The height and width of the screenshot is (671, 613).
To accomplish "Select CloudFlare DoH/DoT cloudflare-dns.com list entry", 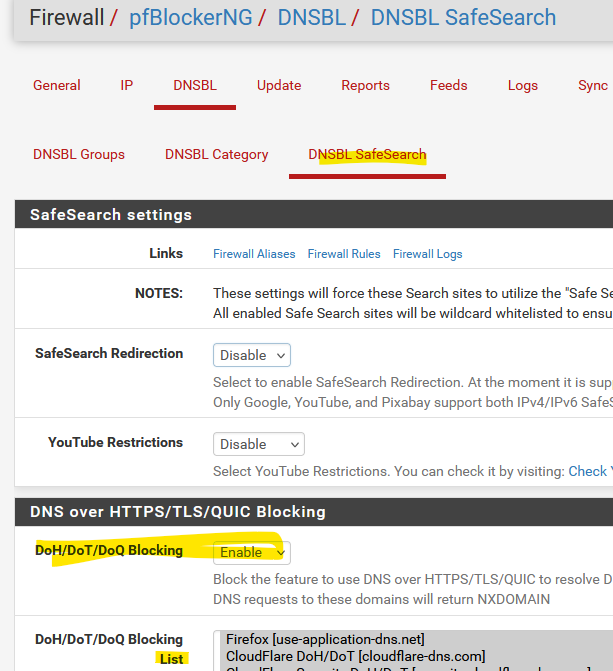I will click(x=355, y=656).
